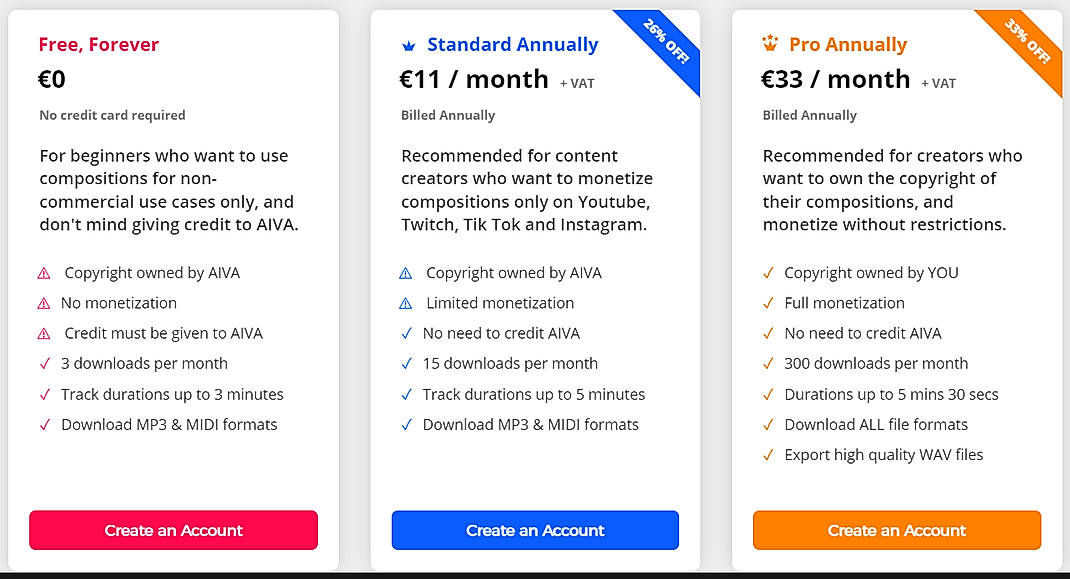Click the warning icon beside Limited monetization
Screen dimensions: 1070x579
coord(405,302)
